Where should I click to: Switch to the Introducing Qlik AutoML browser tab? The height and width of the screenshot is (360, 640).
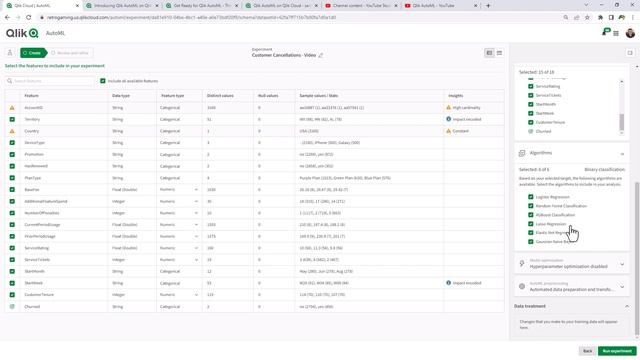click(x=122, y=6)
